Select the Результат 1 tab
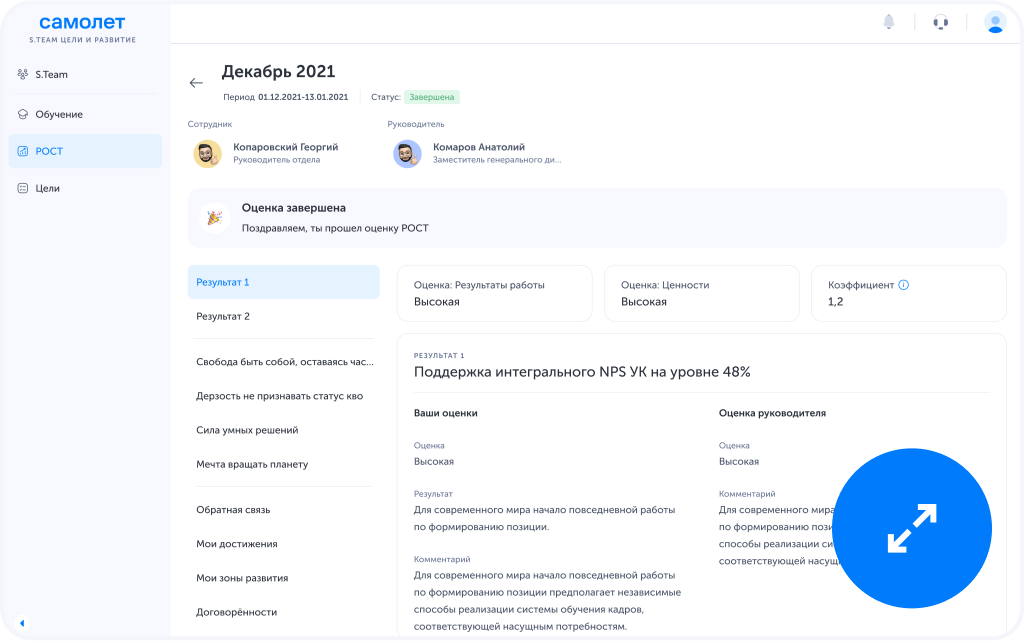Image resolution: width=1024 pixels, height=641 pixels. [283, 282]
